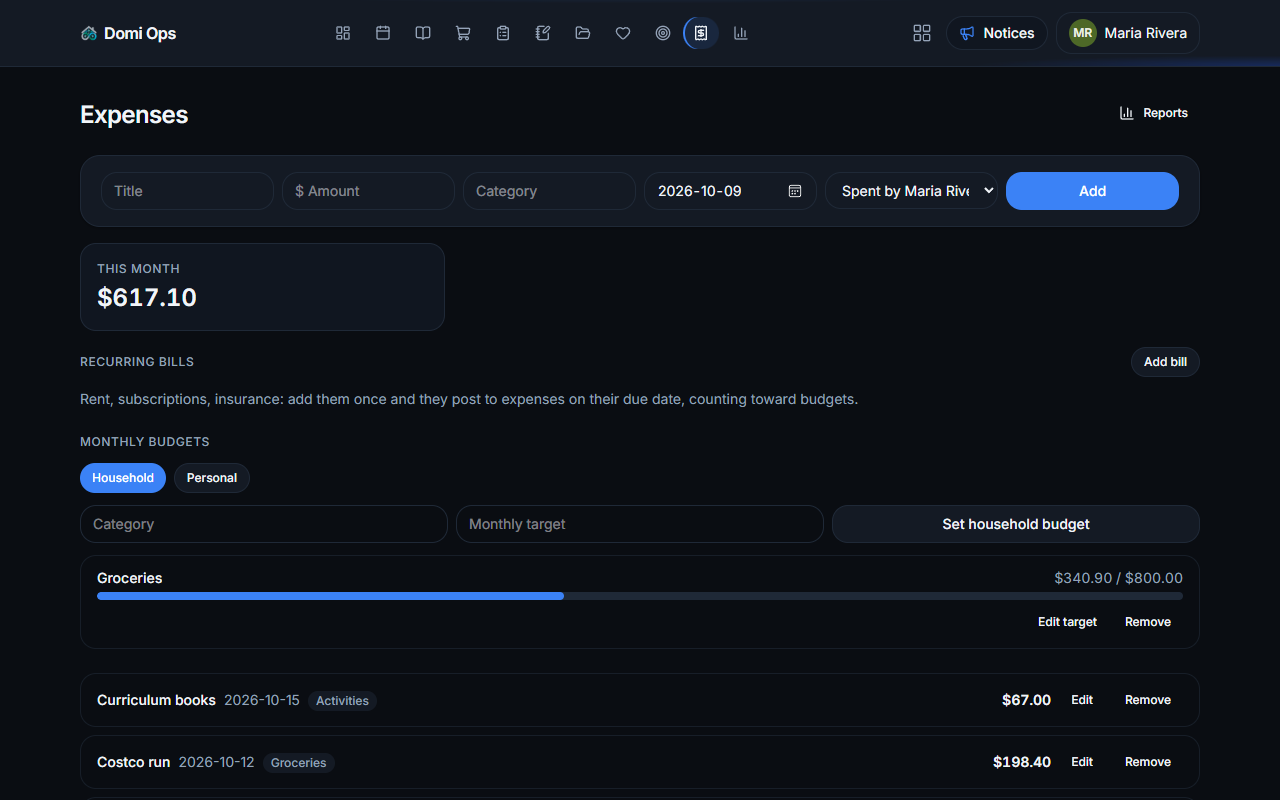Edit the Curriculum books expense
The height and width of the screenshot is (800, 1280).
tap(1082, 700)
